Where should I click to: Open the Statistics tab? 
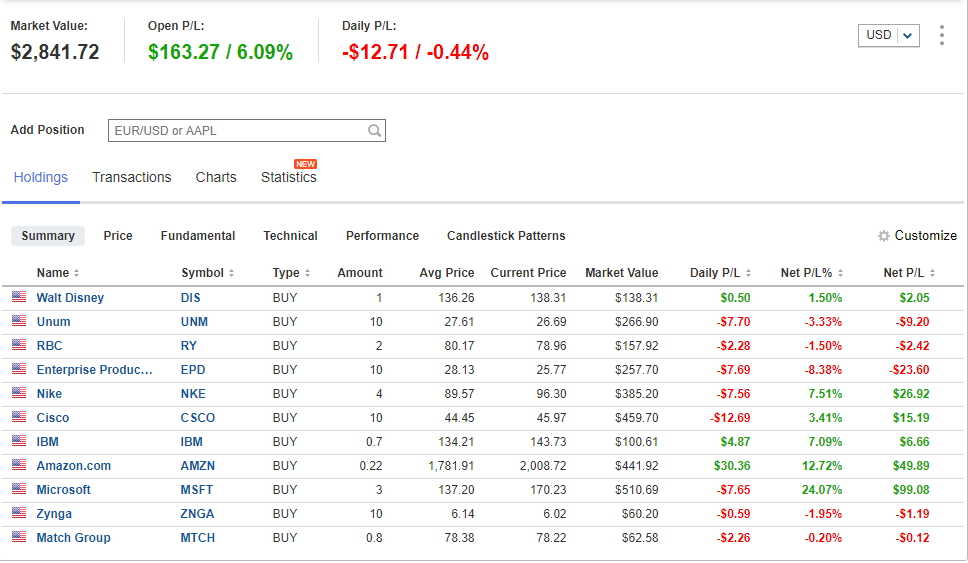pos(288,177)
